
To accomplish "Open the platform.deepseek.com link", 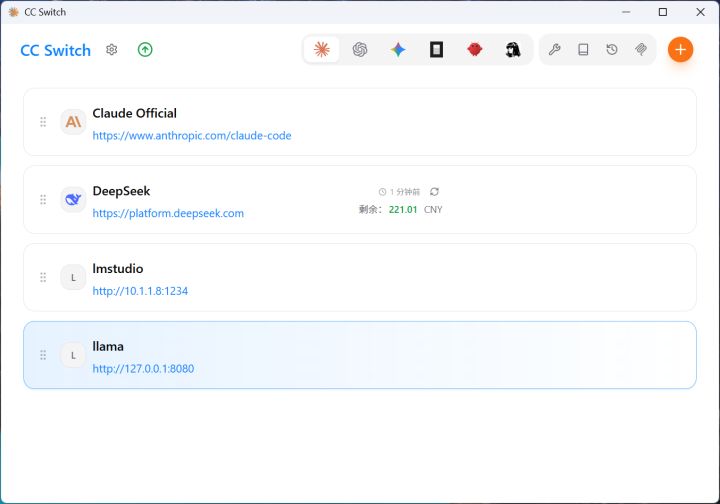I will [x=168, y=213].
